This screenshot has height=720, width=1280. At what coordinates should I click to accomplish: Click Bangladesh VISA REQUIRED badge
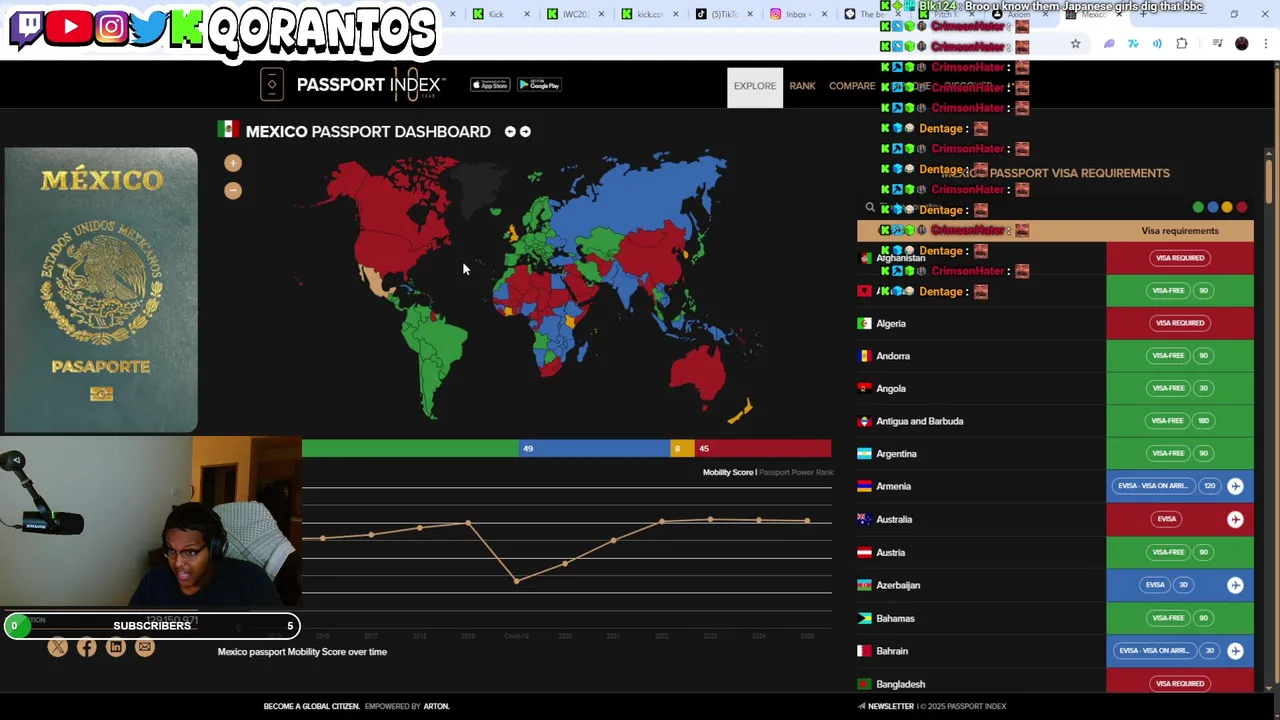[1180, 684]
